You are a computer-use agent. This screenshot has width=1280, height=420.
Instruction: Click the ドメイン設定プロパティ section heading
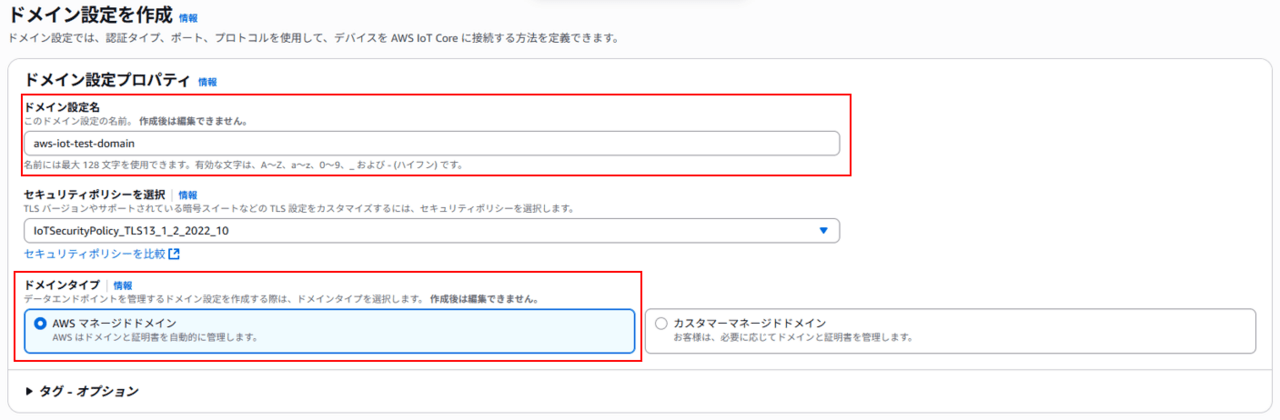coord(106,81)
